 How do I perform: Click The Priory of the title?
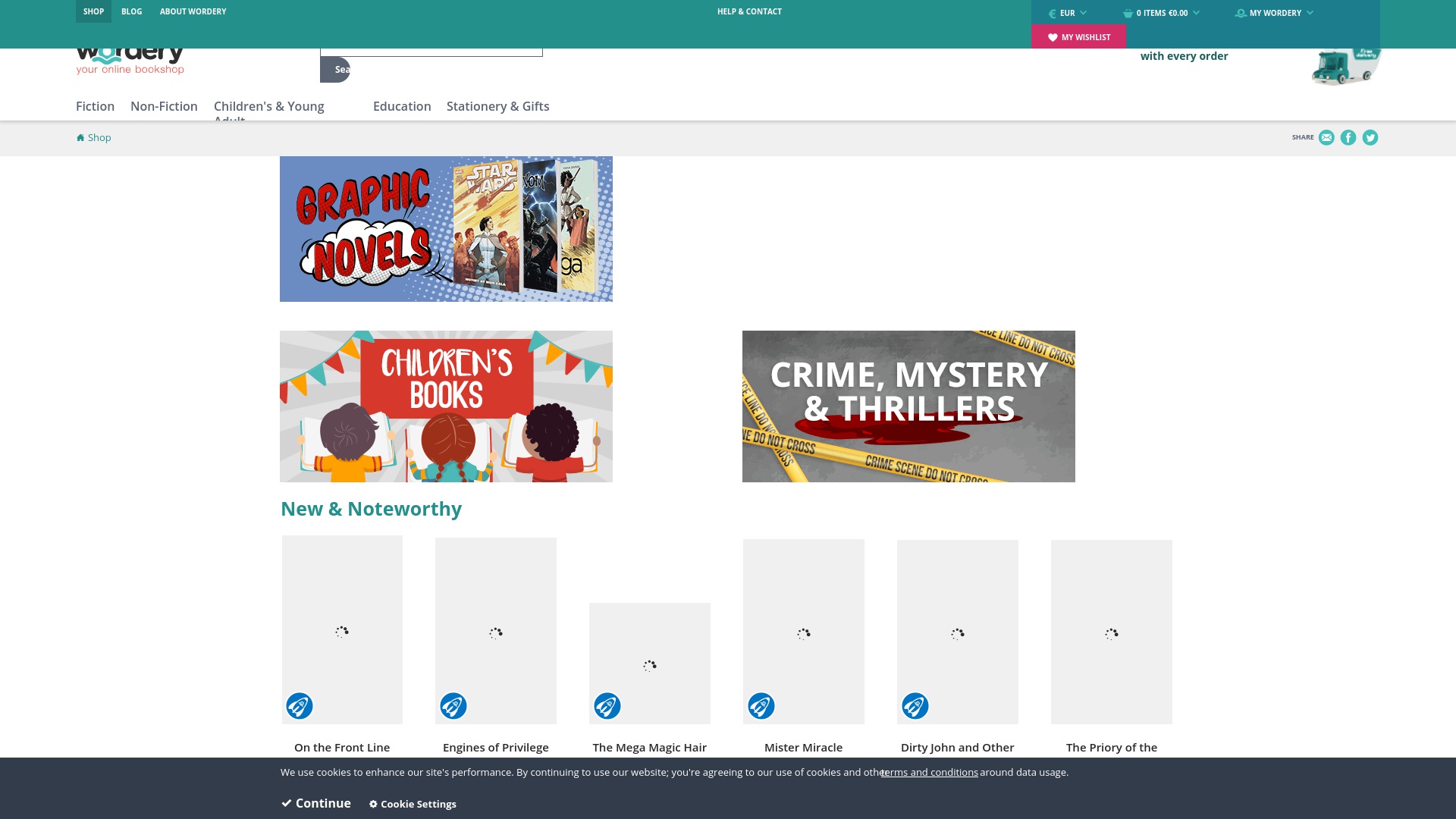[1112, 748]
